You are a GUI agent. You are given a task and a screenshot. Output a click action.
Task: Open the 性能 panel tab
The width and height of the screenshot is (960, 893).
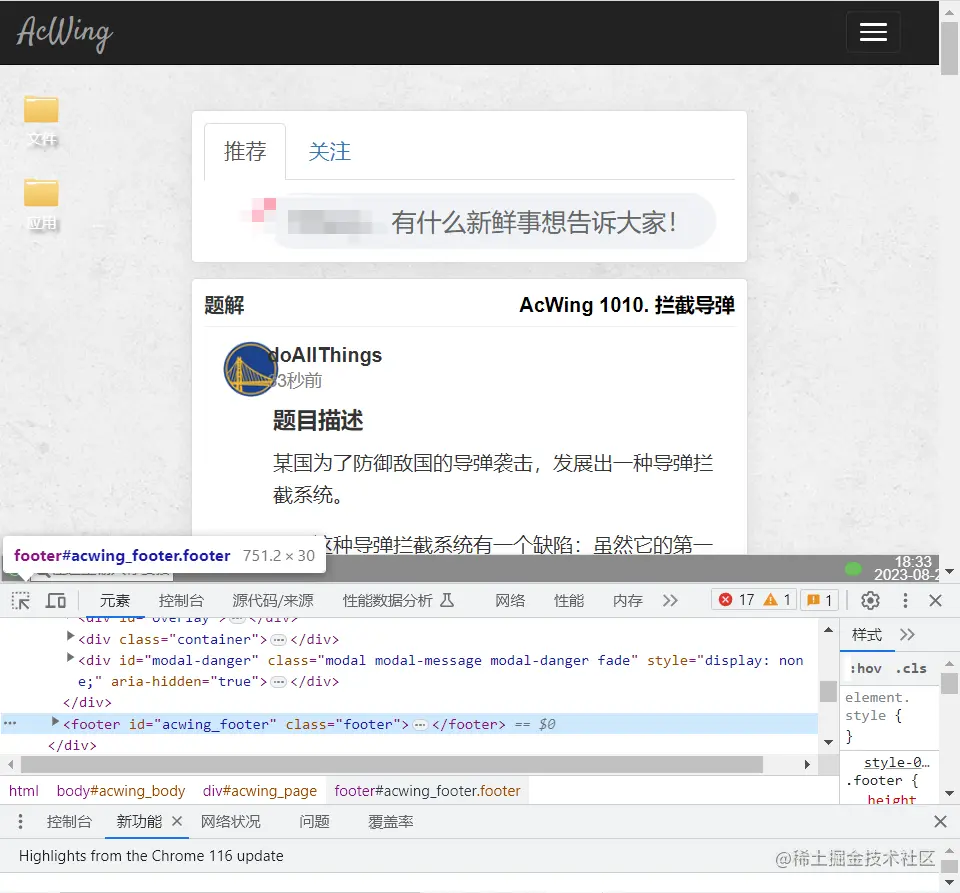[x=569, y=600]
